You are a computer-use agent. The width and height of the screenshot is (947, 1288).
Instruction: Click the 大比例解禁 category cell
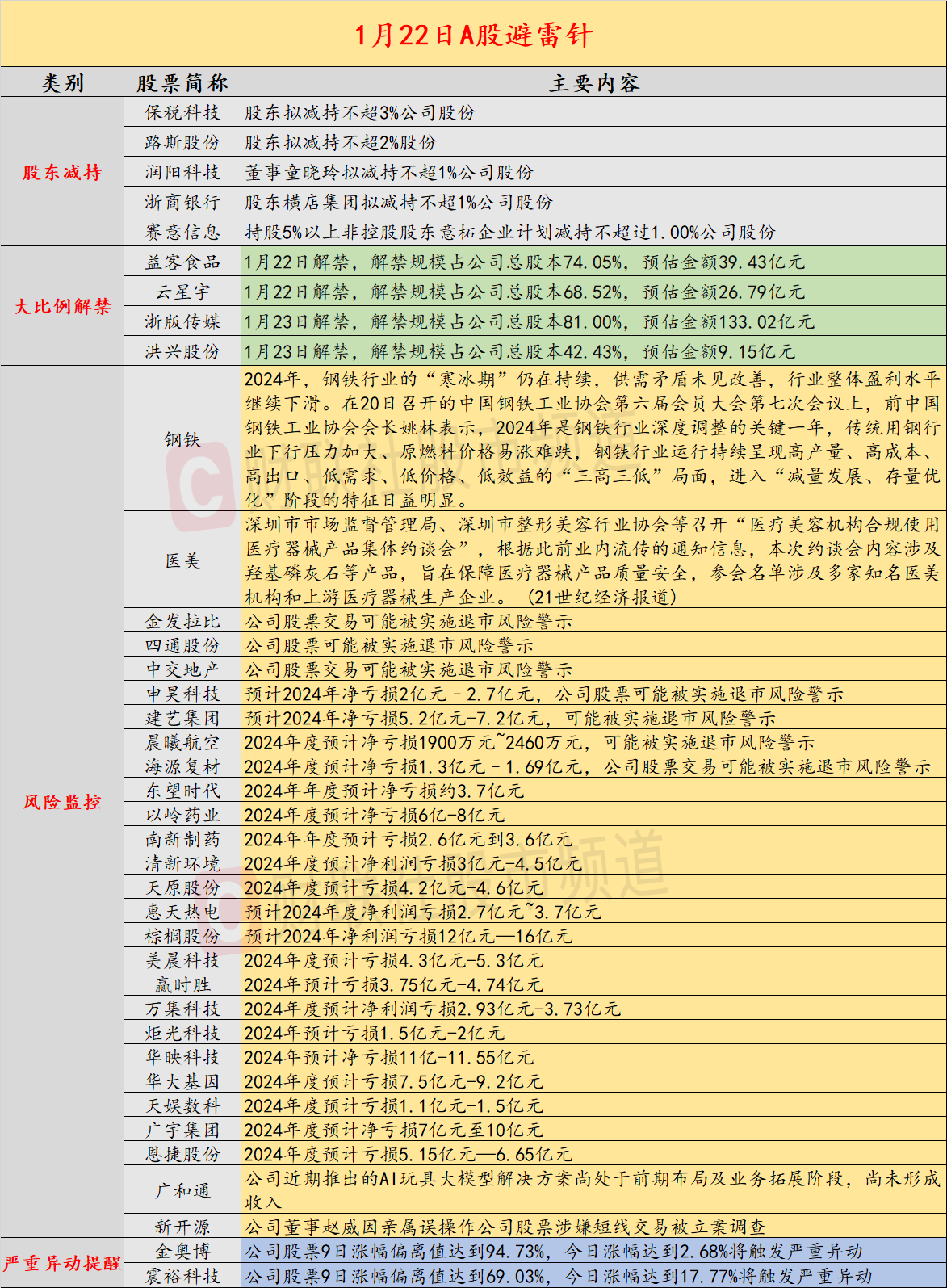point(62,307)
